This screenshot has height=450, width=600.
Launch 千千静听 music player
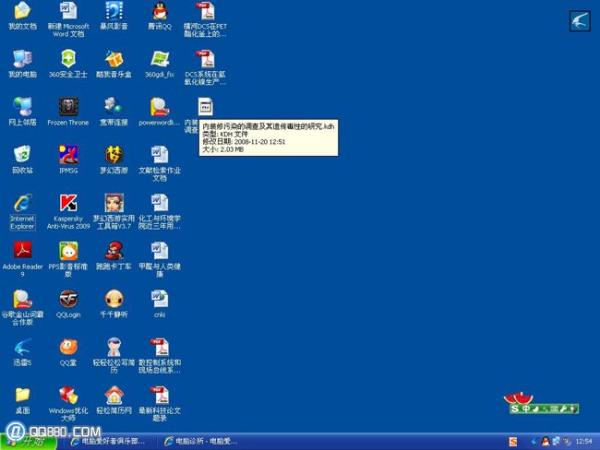point(114,298)
